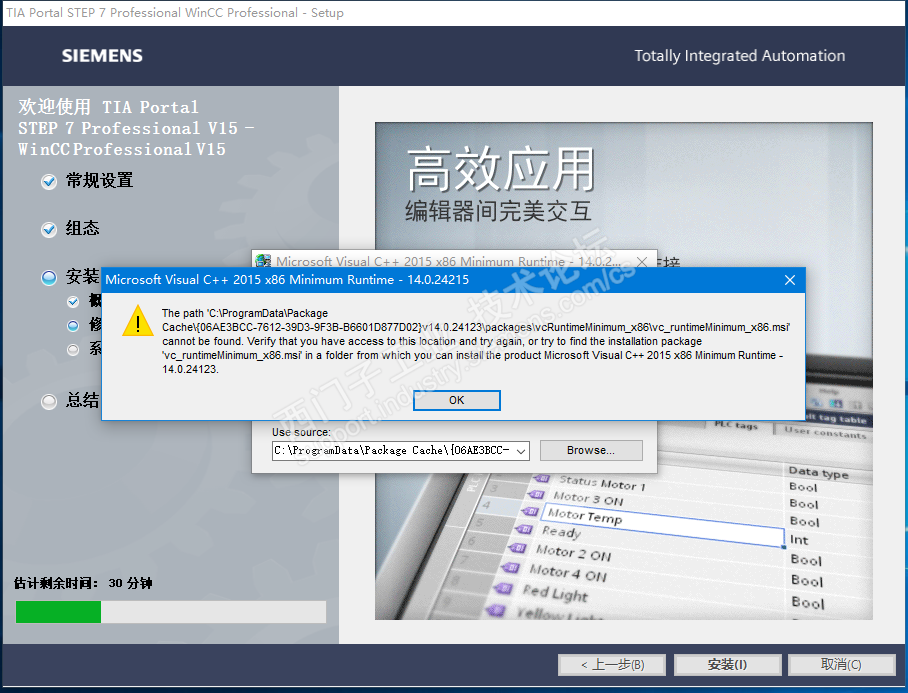Click the 上一步(B) back button
Image resolution: width=908 pixels, height=693 pixels.
[612, 665]
